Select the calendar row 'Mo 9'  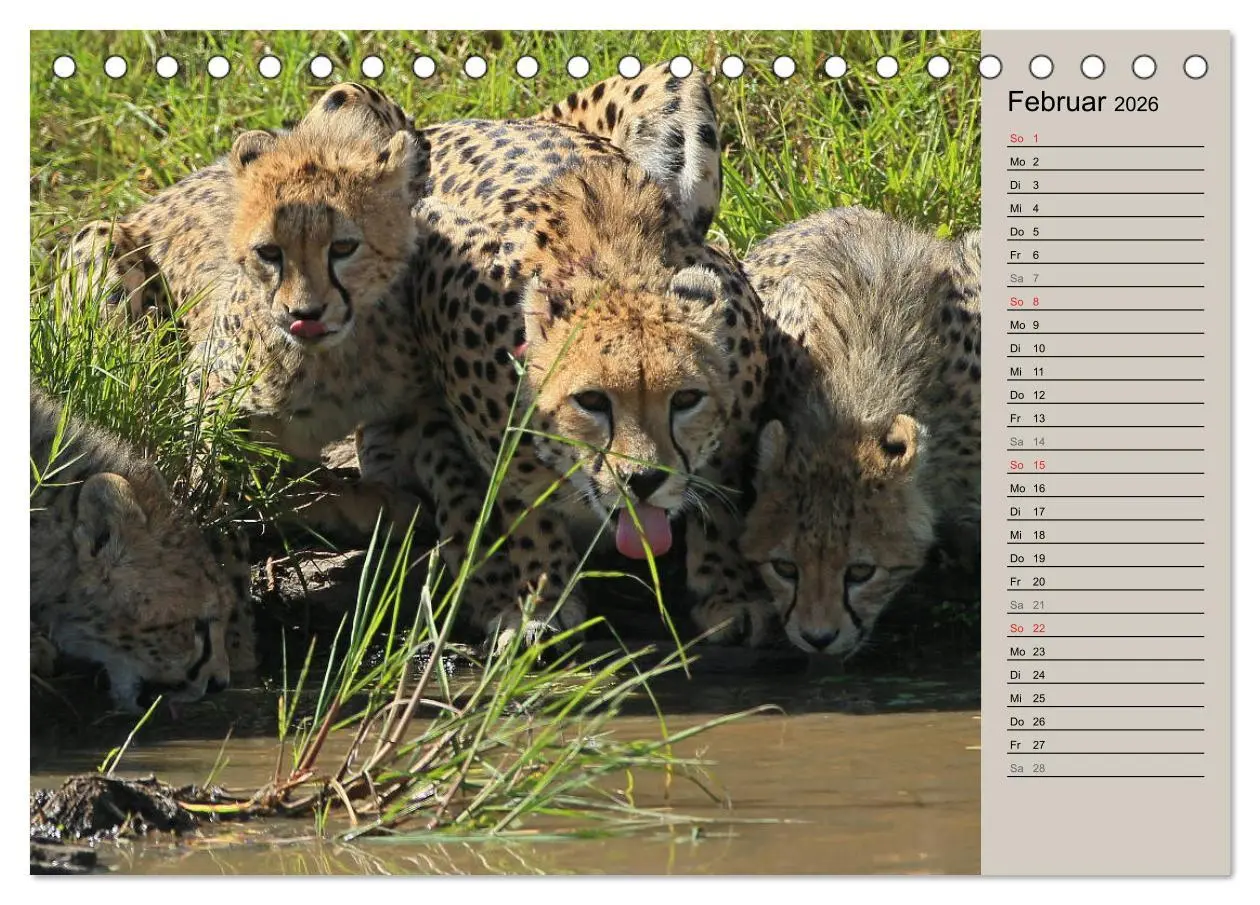click(1105, 325)
